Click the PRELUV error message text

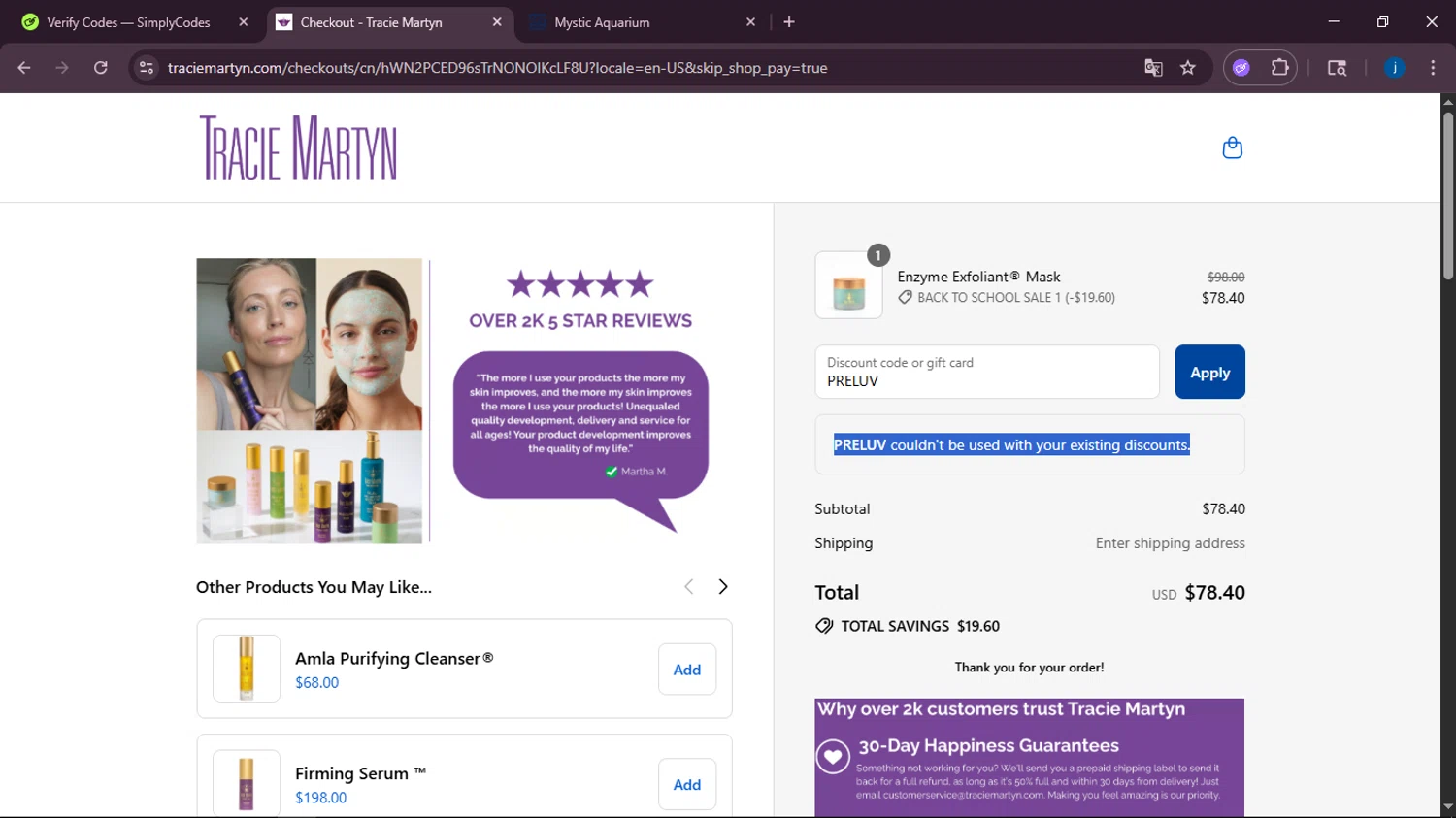(1011, 444)
